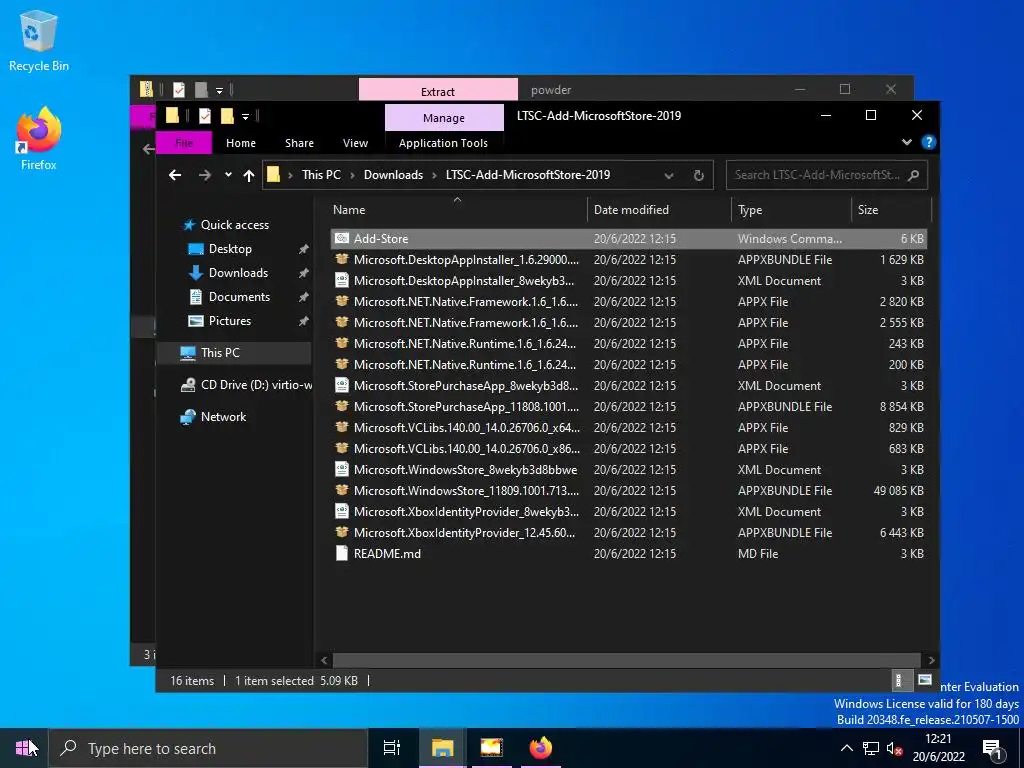Select the Microsoft.StorePurchaseApp_8wekyb3d8 XML file
Viewport: 1024px width, 768px height.
(x=628, y=385)
